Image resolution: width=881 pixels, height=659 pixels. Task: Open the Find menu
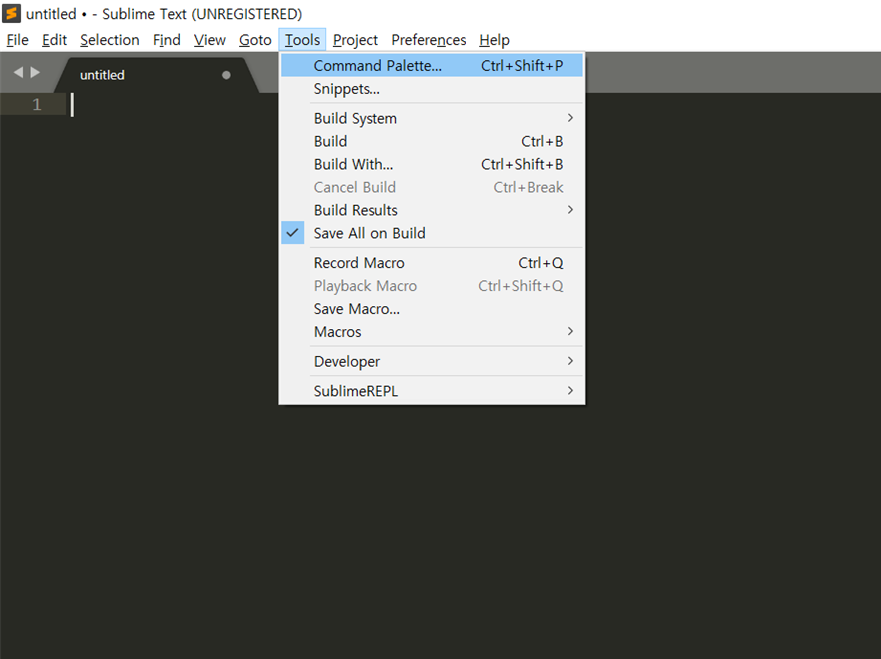point(167,40)
